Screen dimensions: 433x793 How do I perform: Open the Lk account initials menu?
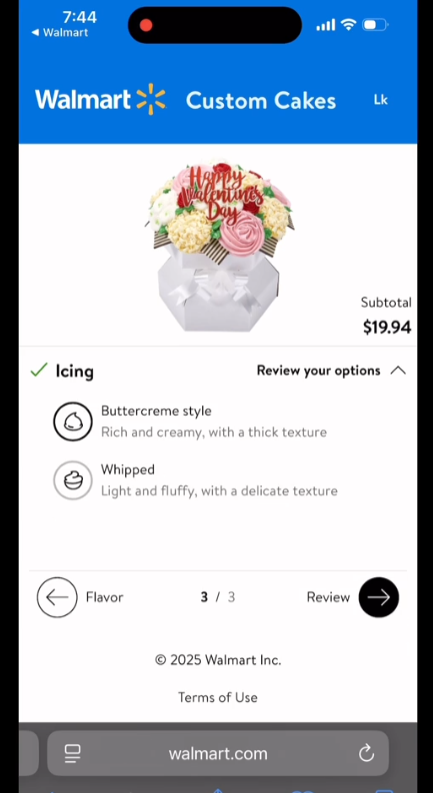[x=380, y=100]
